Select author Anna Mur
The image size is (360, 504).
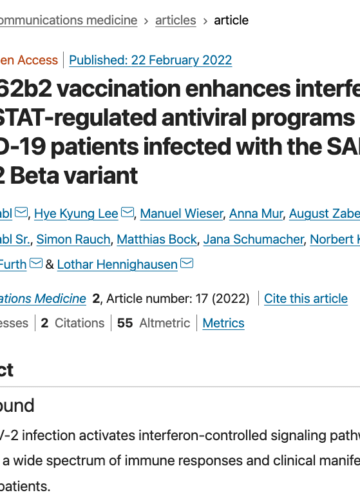(x=256, y=214)
